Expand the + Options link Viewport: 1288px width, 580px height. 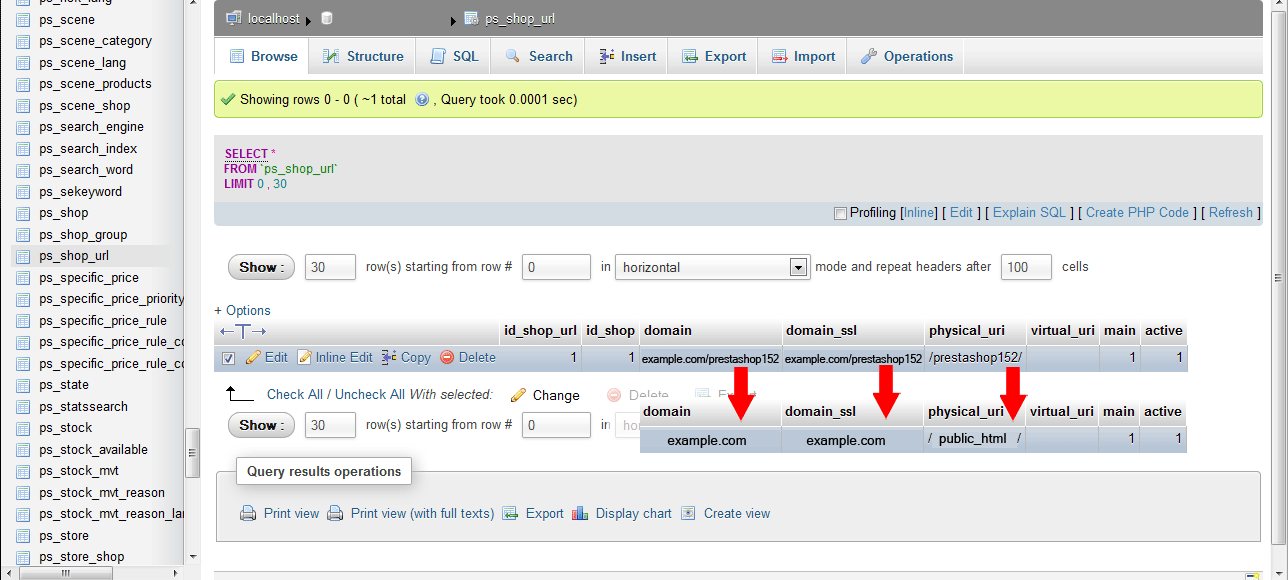[242, 311]
